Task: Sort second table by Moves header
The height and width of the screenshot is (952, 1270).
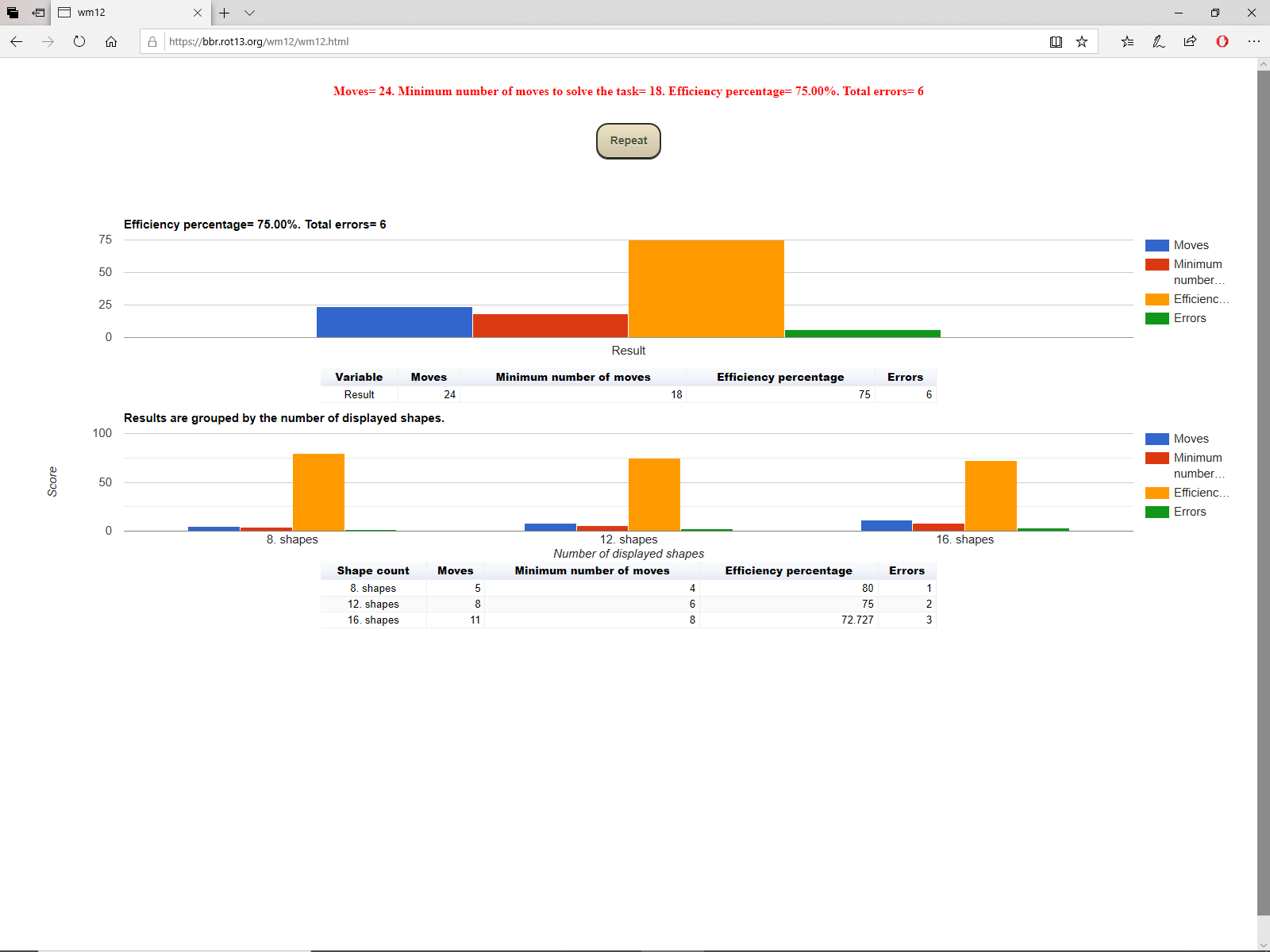Action: click(x=455, y=570)
